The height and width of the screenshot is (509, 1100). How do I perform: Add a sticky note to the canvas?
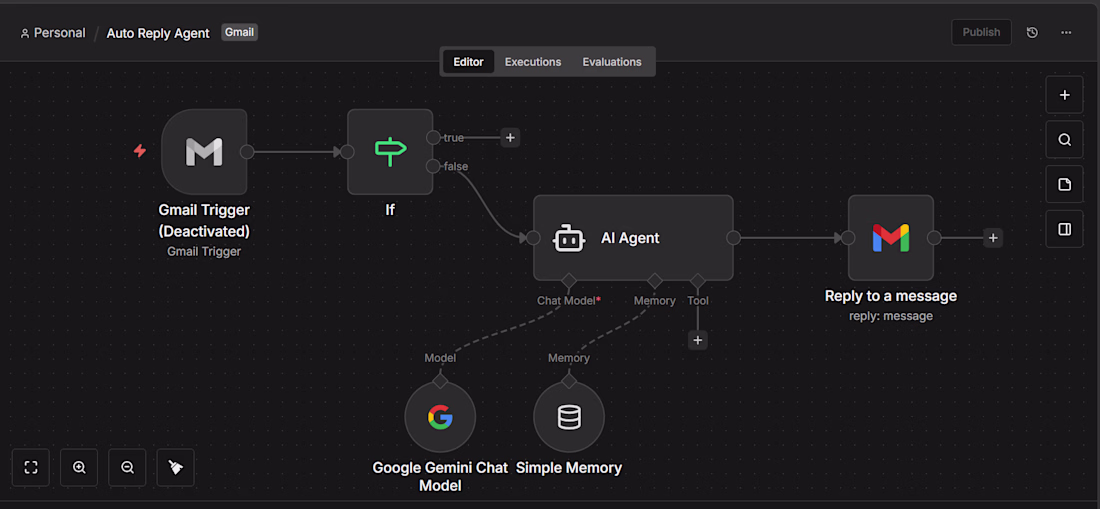[1064, 184]
